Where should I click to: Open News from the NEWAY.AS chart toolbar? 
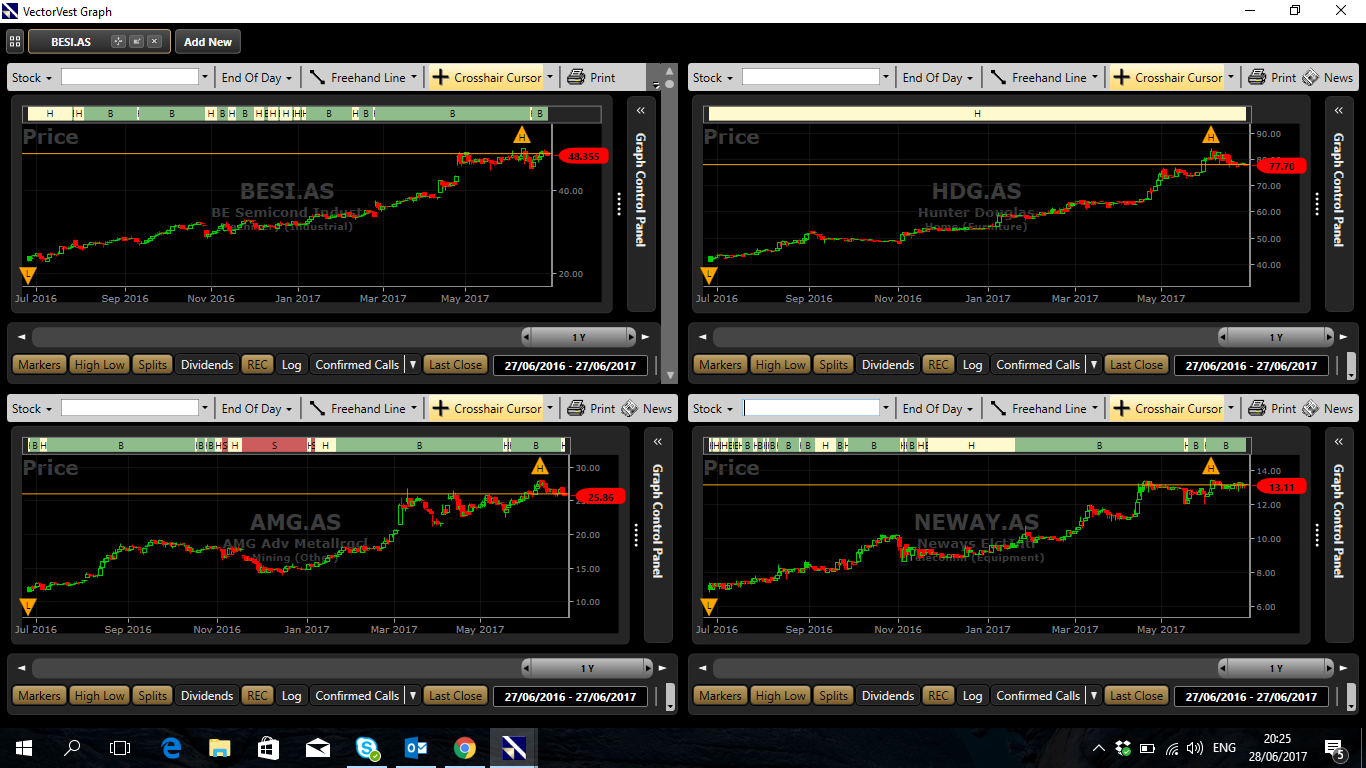(x=1328, y=408)
